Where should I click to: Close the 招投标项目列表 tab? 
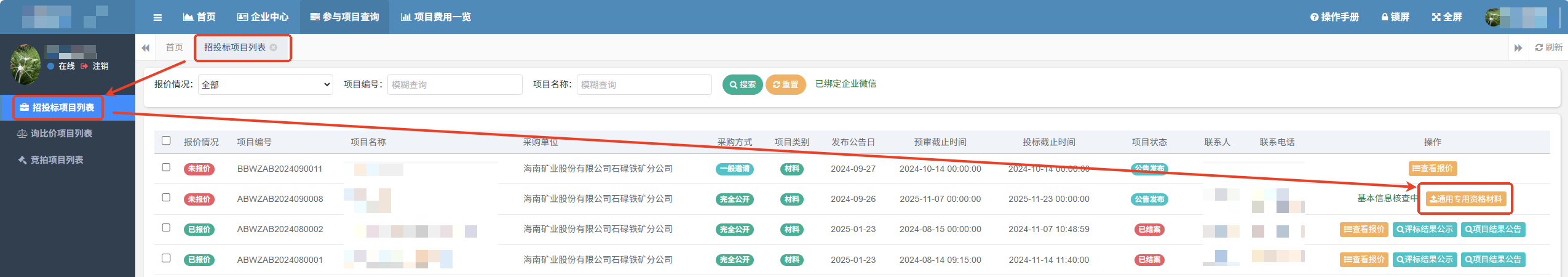click(274, 47)
